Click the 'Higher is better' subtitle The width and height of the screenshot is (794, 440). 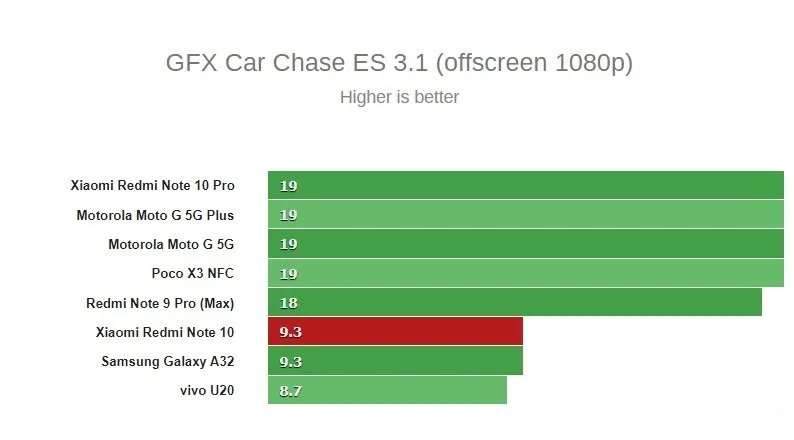tap(399, 97)
